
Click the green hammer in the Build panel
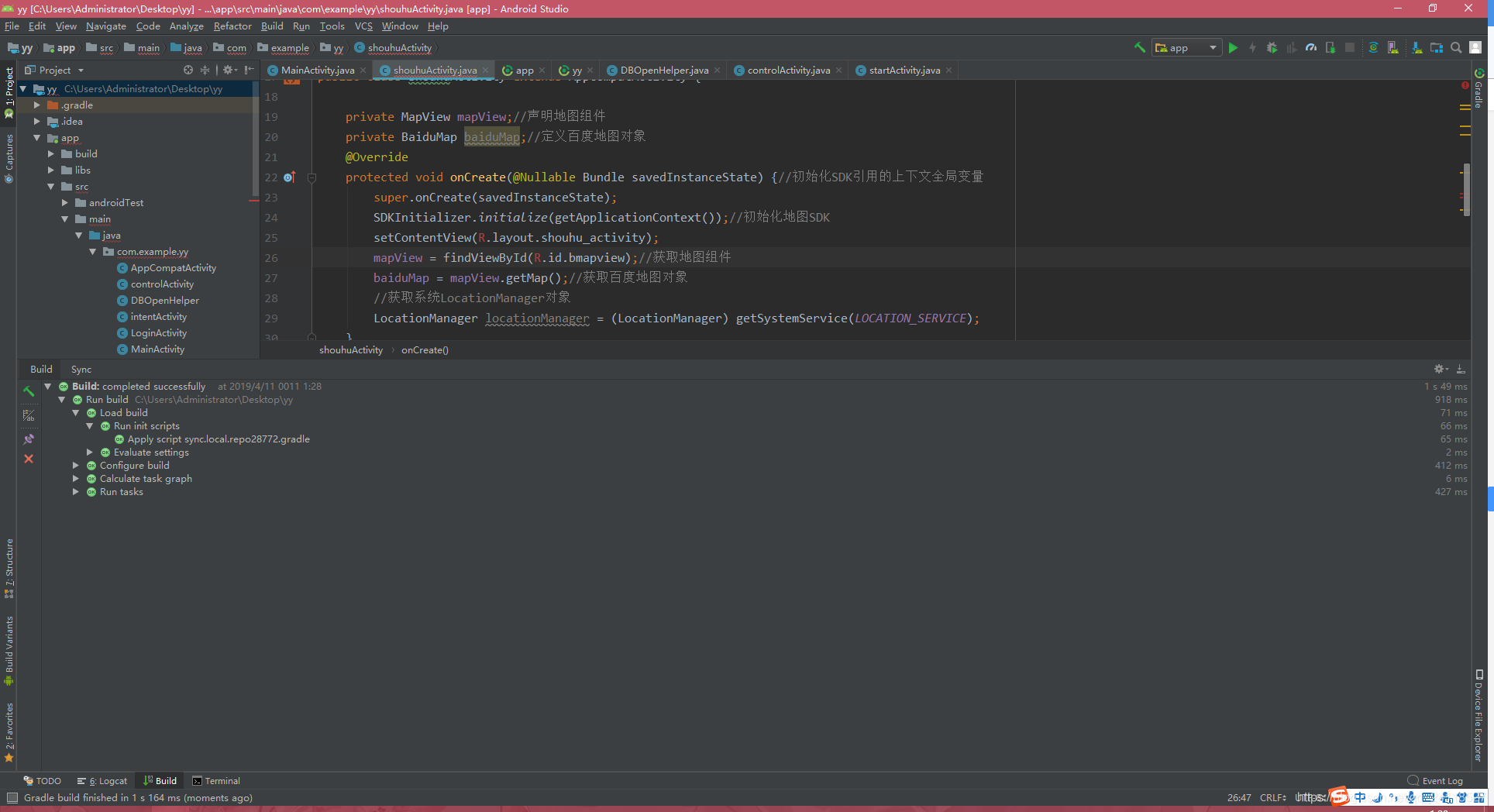29,391
